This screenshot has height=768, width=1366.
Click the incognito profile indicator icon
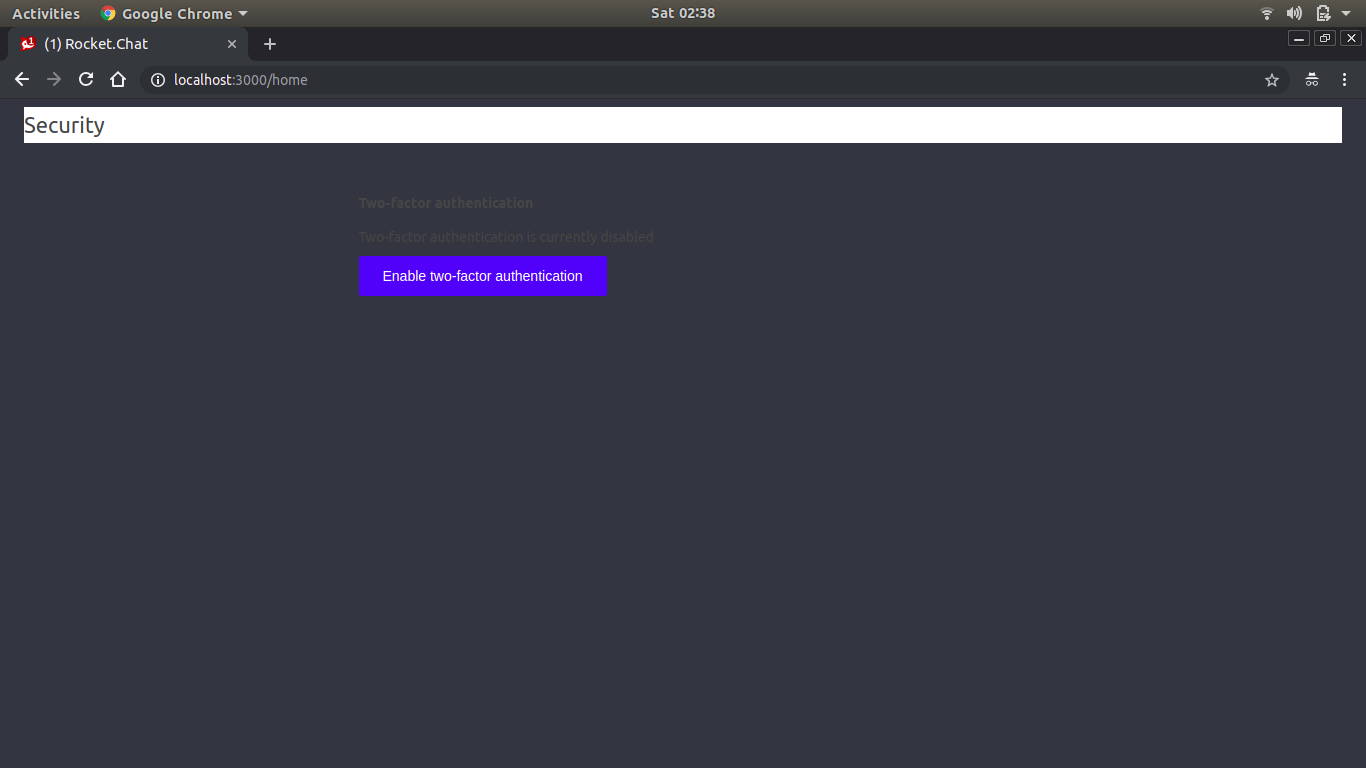1311,79
